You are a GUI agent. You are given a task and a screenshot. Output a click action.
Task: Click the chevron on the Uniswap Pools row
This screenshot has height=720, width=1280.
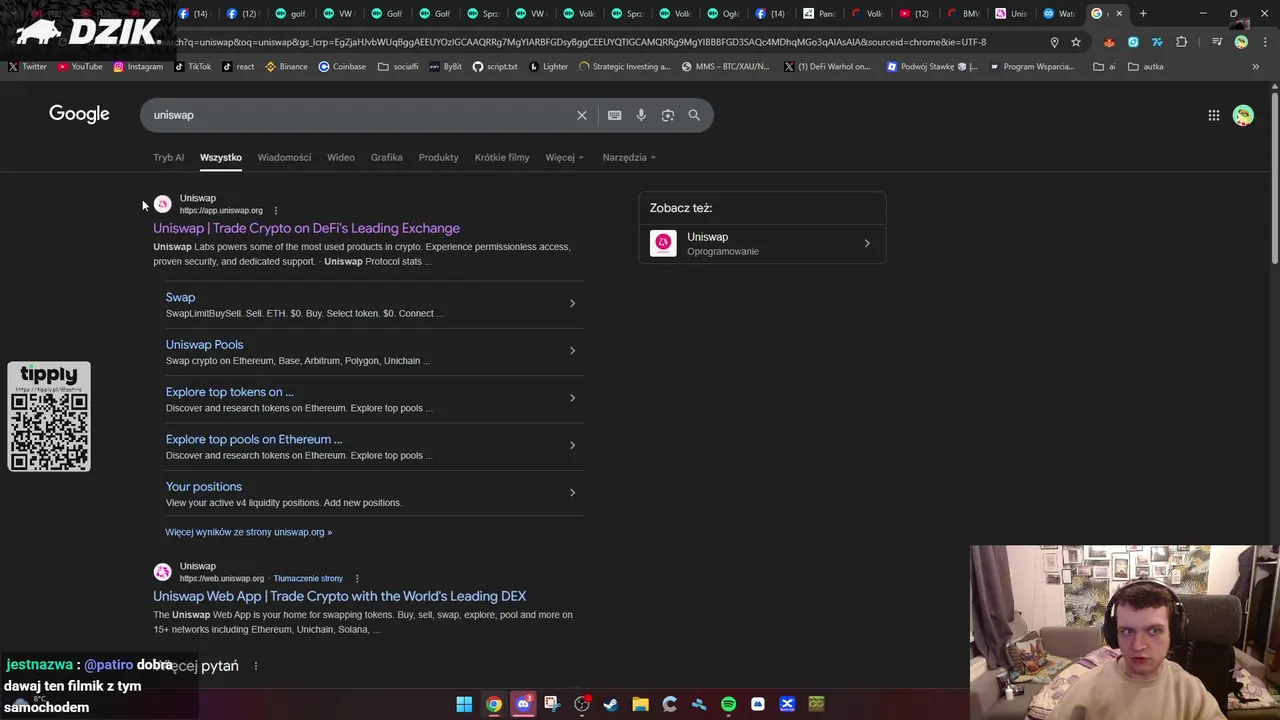(572, 350)
